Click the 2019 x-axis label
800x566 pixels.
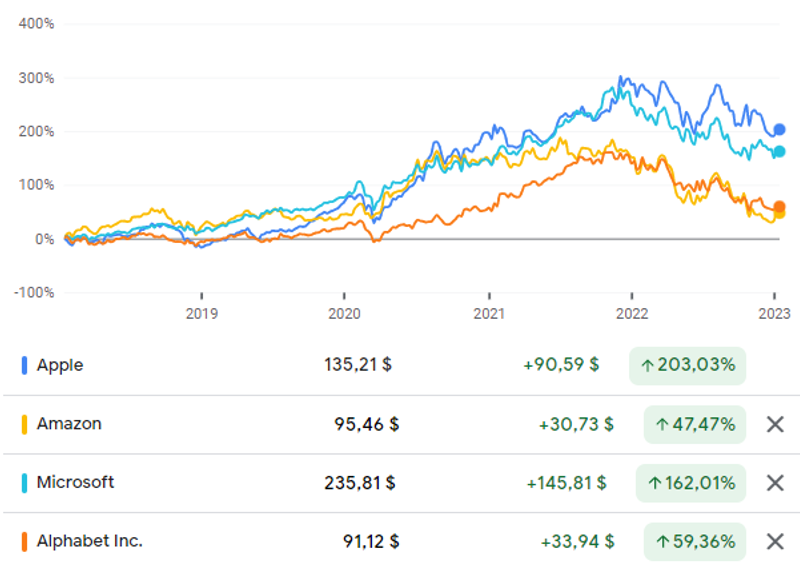tap(202, 313)
